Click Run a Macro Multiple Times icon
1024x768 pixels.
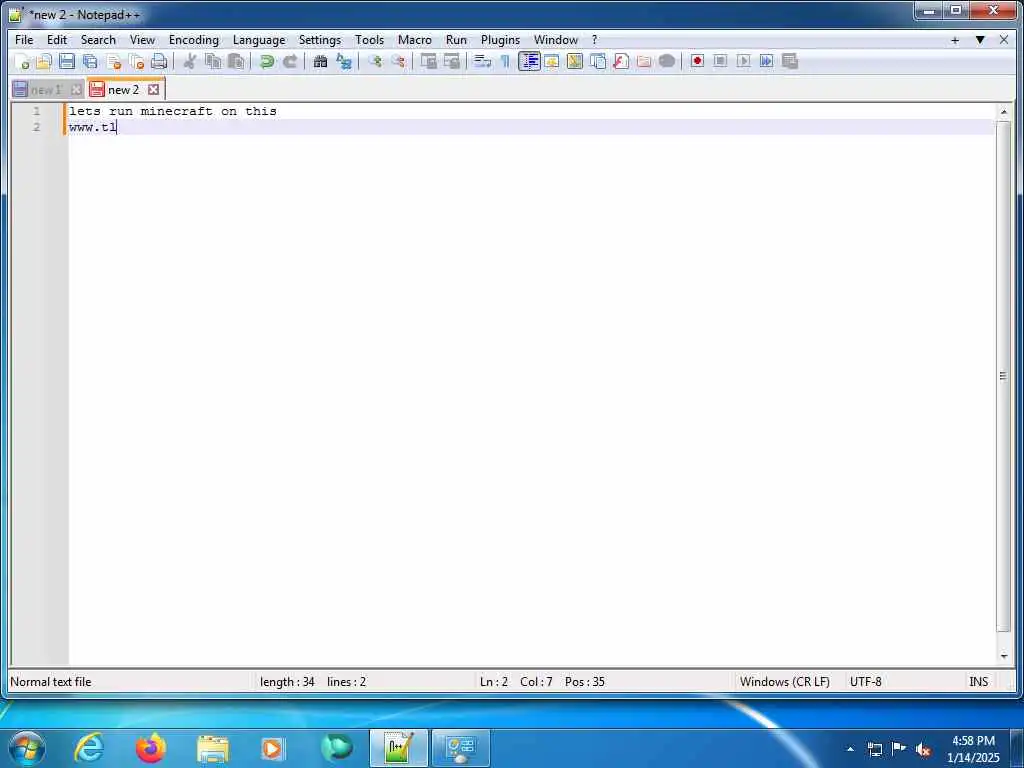[766, 61]
